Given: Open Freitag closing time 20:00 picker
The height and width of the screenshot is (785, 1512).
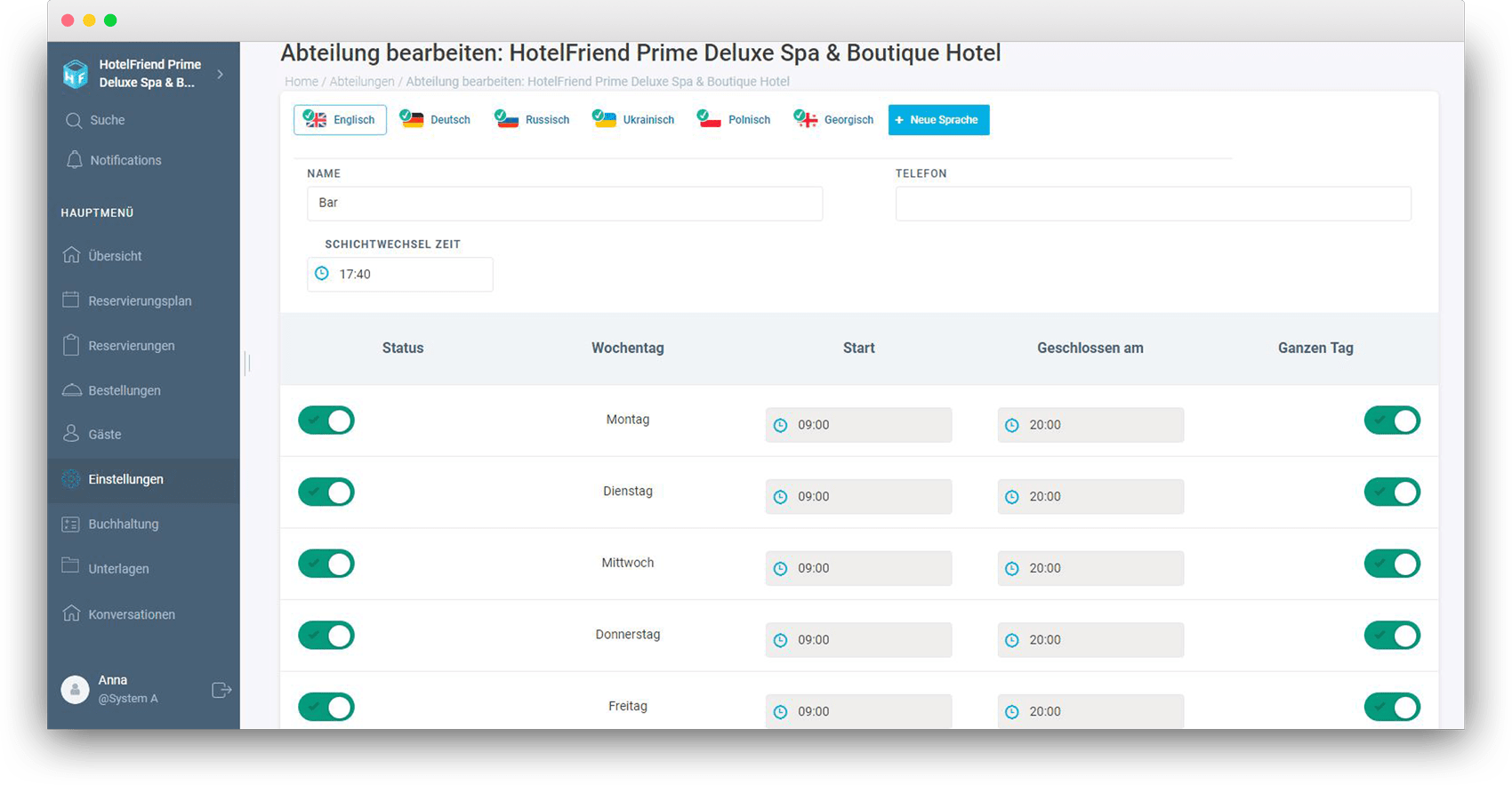Looking at the screenshot, I should coord(1090,711).
